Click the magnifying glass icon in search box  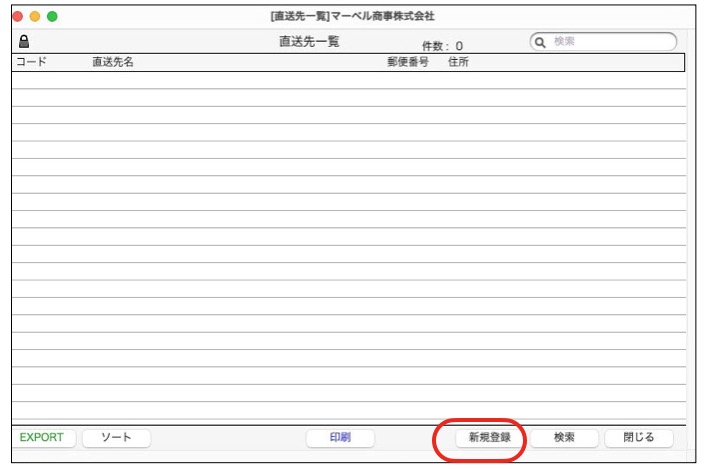coord(541,42)
